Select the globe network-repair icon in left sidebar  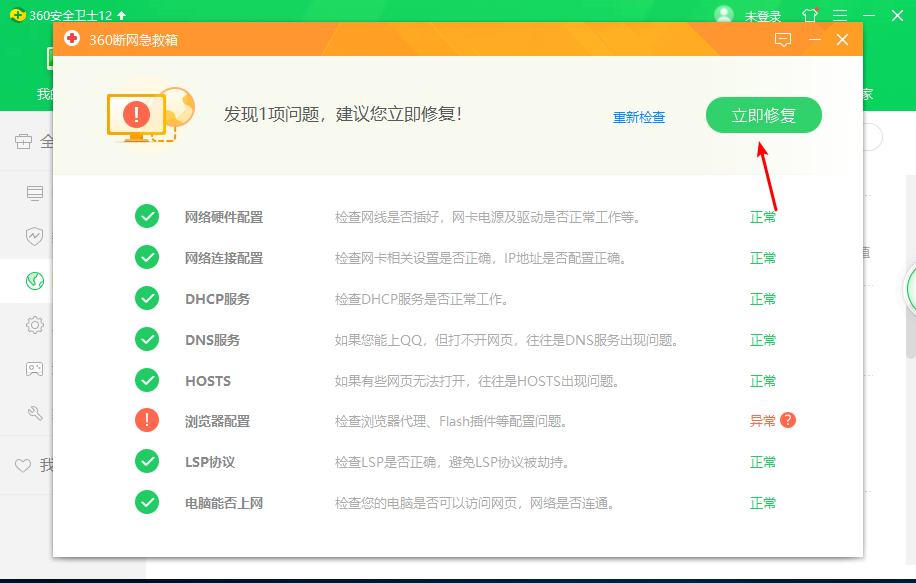tap(33, 281)
